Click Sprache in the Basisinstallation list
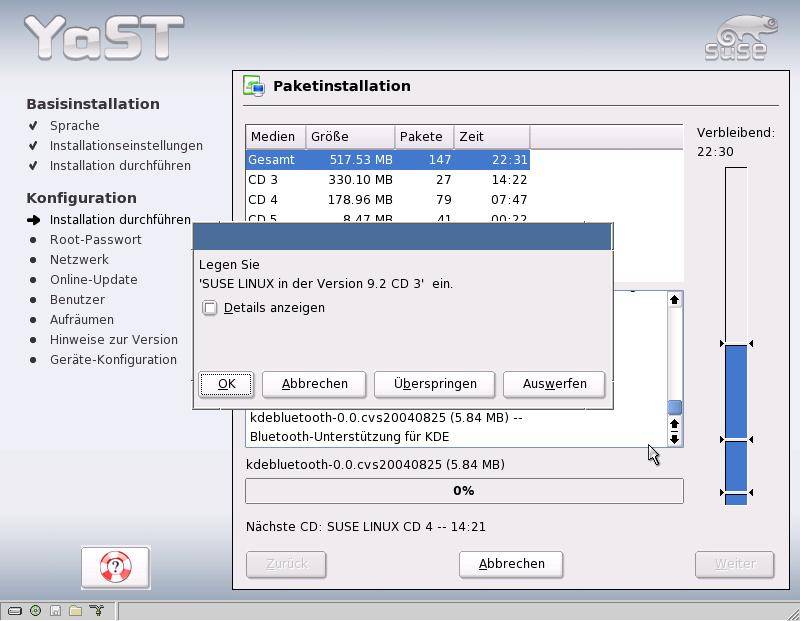Viewport: 800px width, 621px height. coord(74,126)
